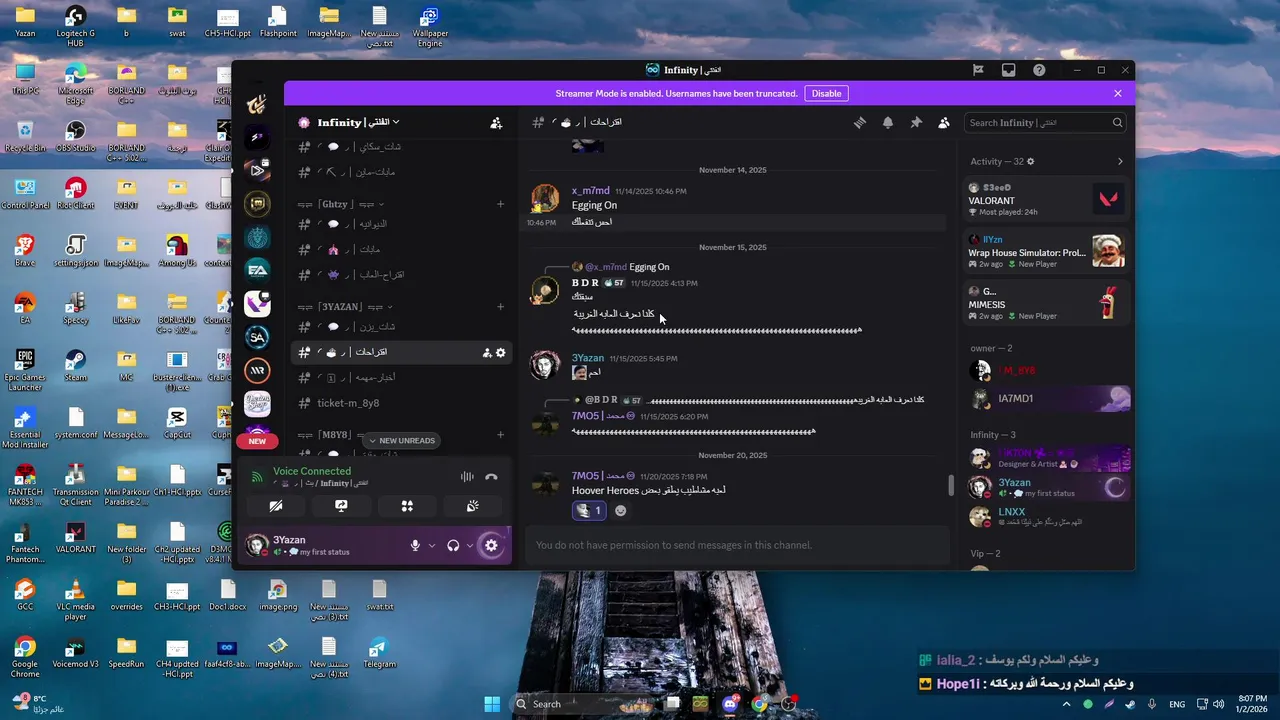The width and height of the screenshot is (1280, 720).
Task: Switch ENG input language in tray
Action: (1178, 704)
